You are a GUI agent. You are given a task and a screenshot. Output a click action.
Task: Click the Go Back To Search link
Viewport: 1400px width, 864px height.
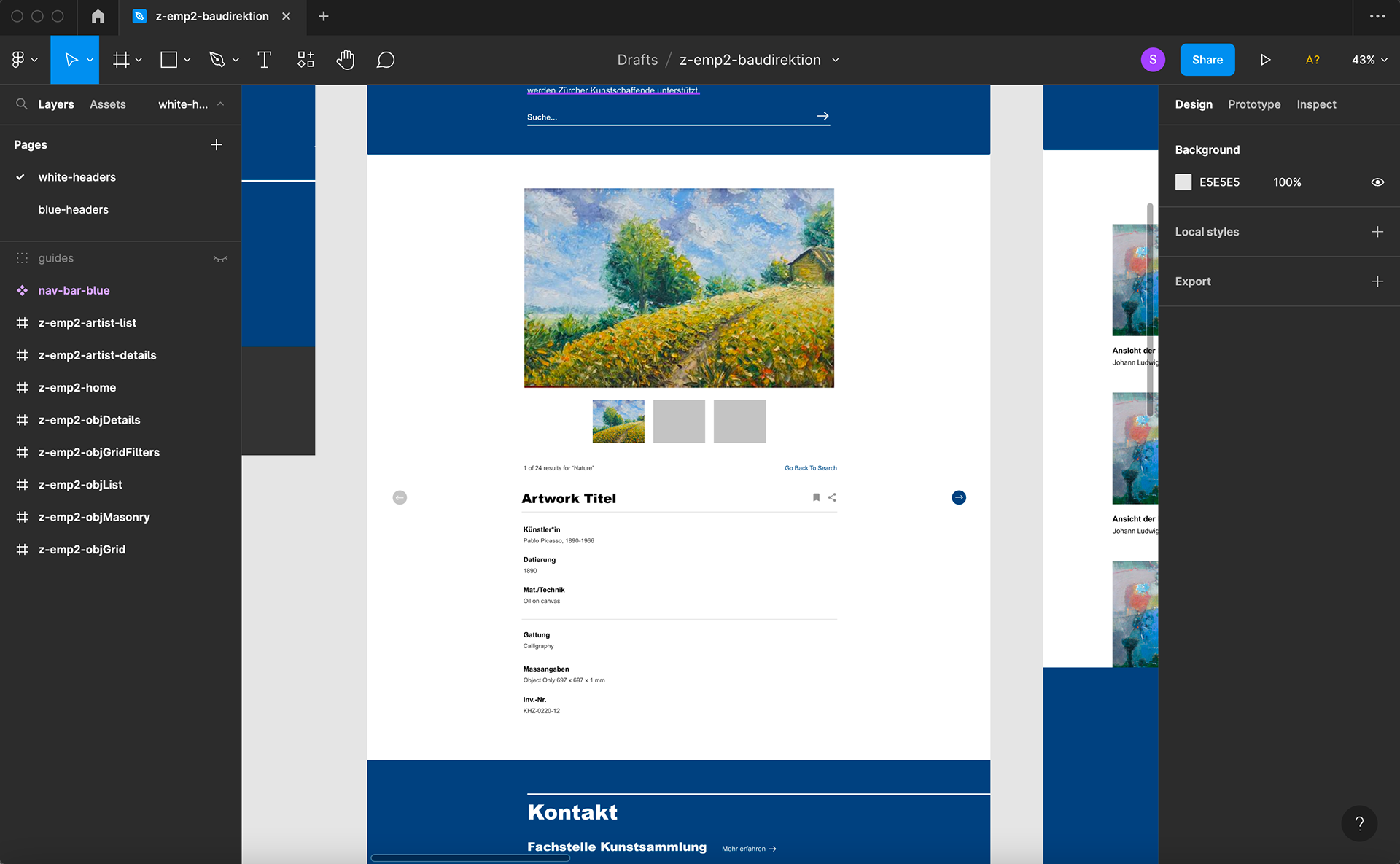tap(811, 468)
